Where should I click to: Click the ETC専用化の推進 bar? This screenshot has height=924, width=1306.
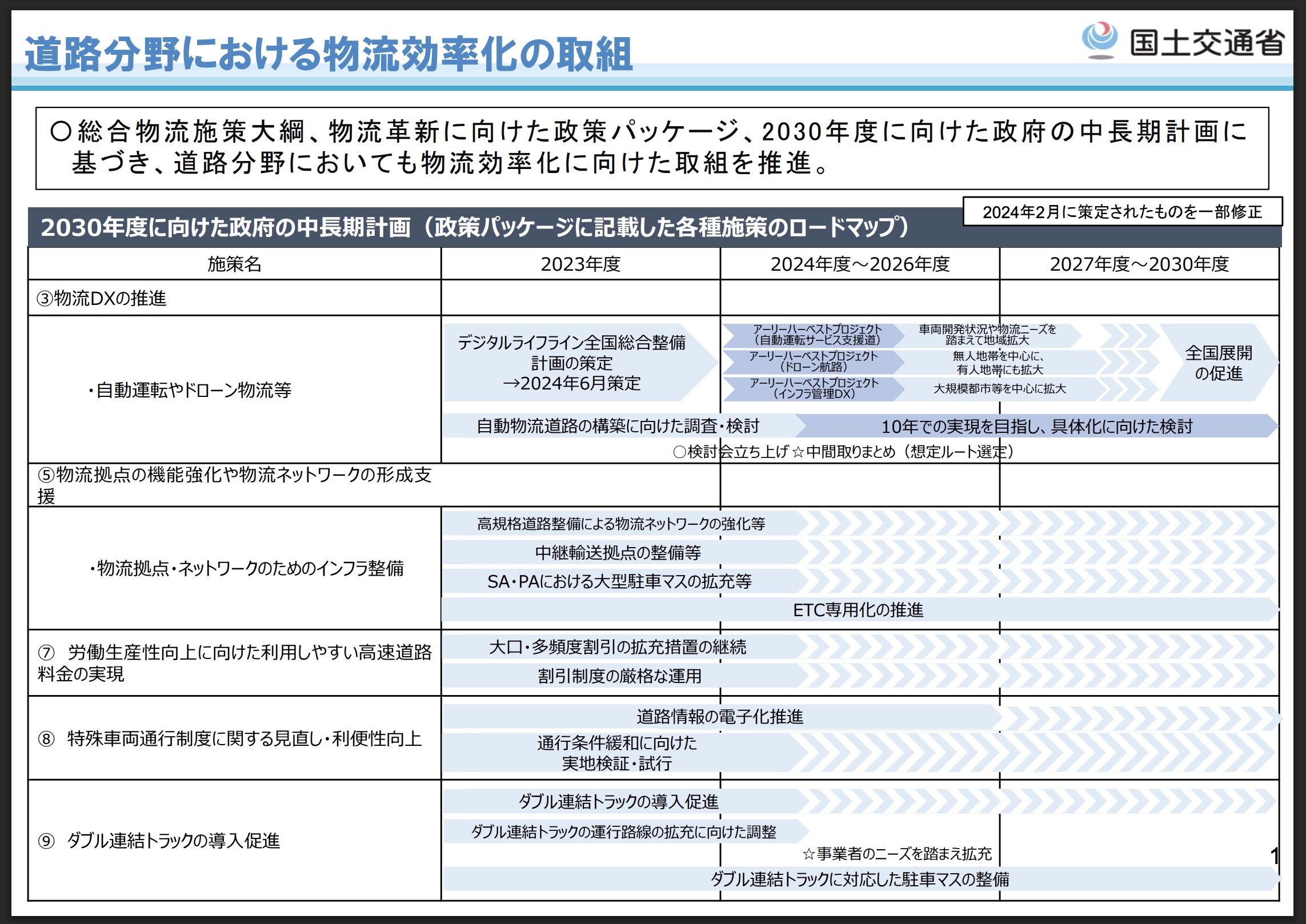pyautogui.click(x=860, y=610)
